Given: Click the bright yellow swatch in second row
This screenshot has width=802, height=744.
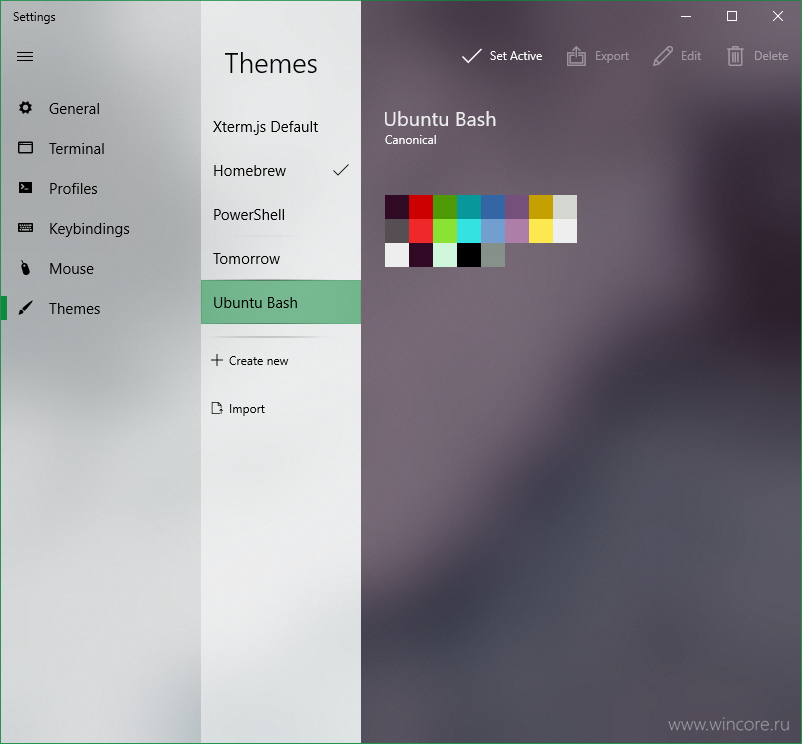Looking at the screenshot, I should [x=541, y=231].
